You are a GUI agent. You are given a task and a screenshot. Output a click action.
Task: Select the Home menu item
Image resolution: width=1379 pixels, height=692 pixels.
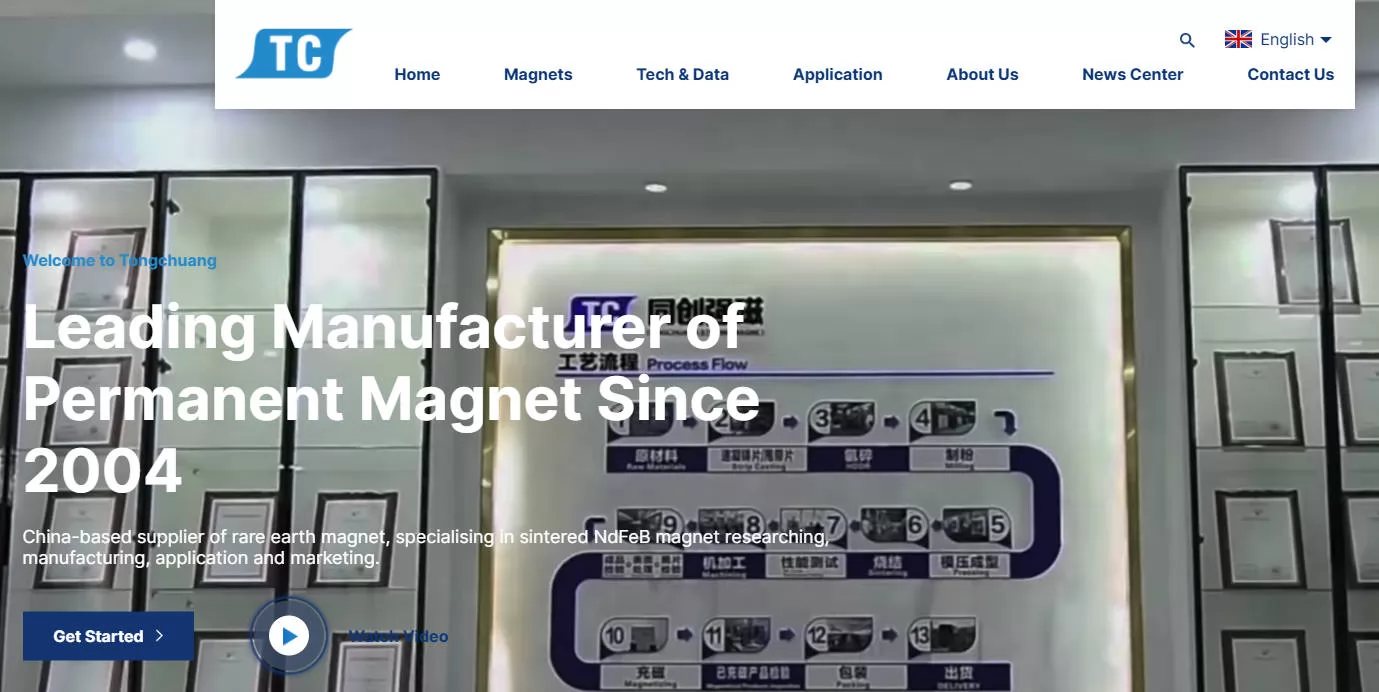417,74
